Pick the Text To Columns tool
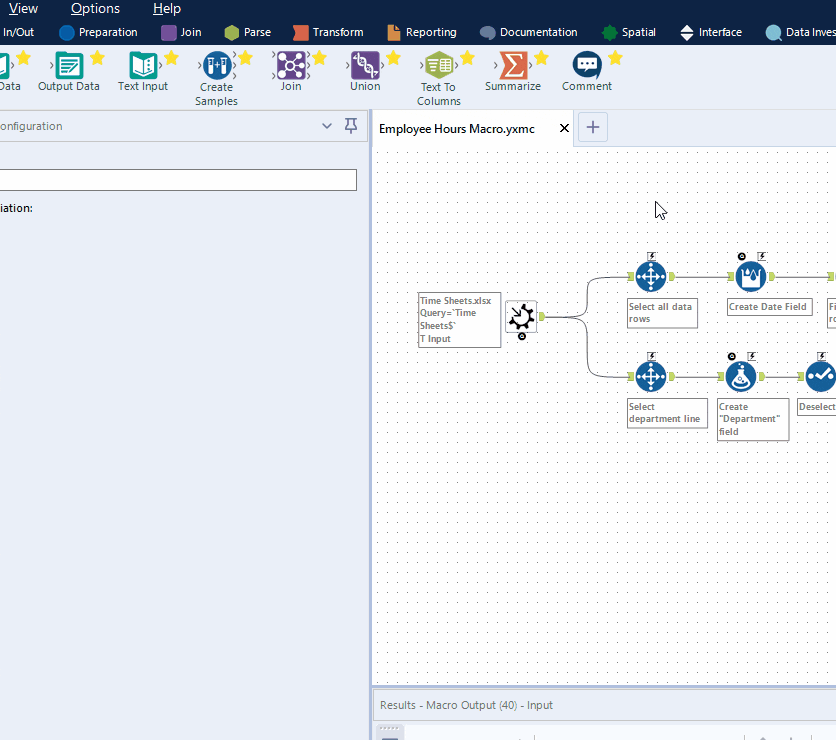The height and width of the screenshot is (740, 836). tap(439, 66)
